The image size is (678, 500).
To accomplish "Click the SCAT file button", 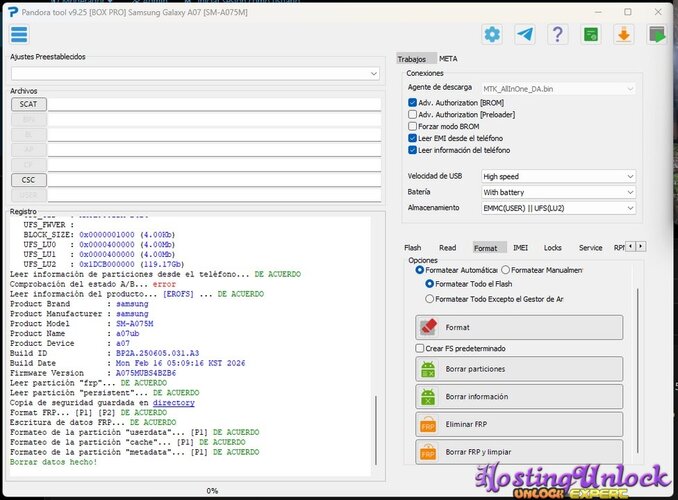I will pyautogui.click(x=29, y=104).
